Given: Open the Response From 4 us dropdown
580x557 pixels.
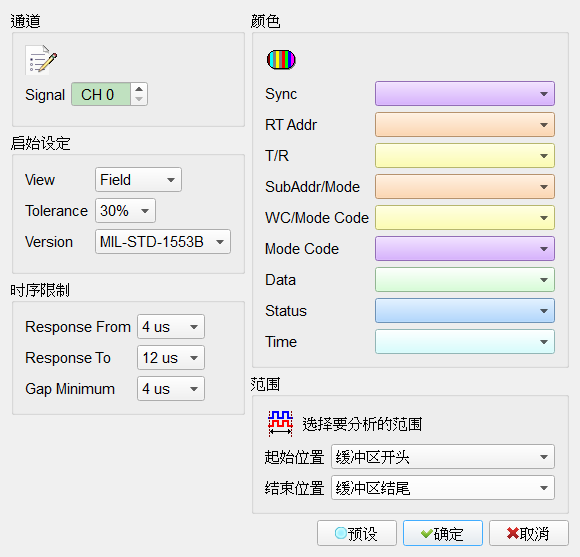Looking at the screenshot, I should (171, 327).
